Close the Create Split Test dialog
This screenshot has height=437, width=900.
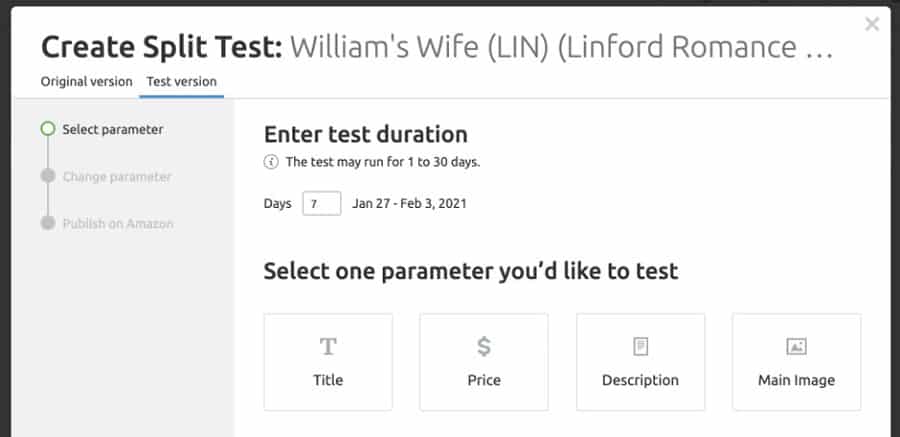[x=872, y=24]
